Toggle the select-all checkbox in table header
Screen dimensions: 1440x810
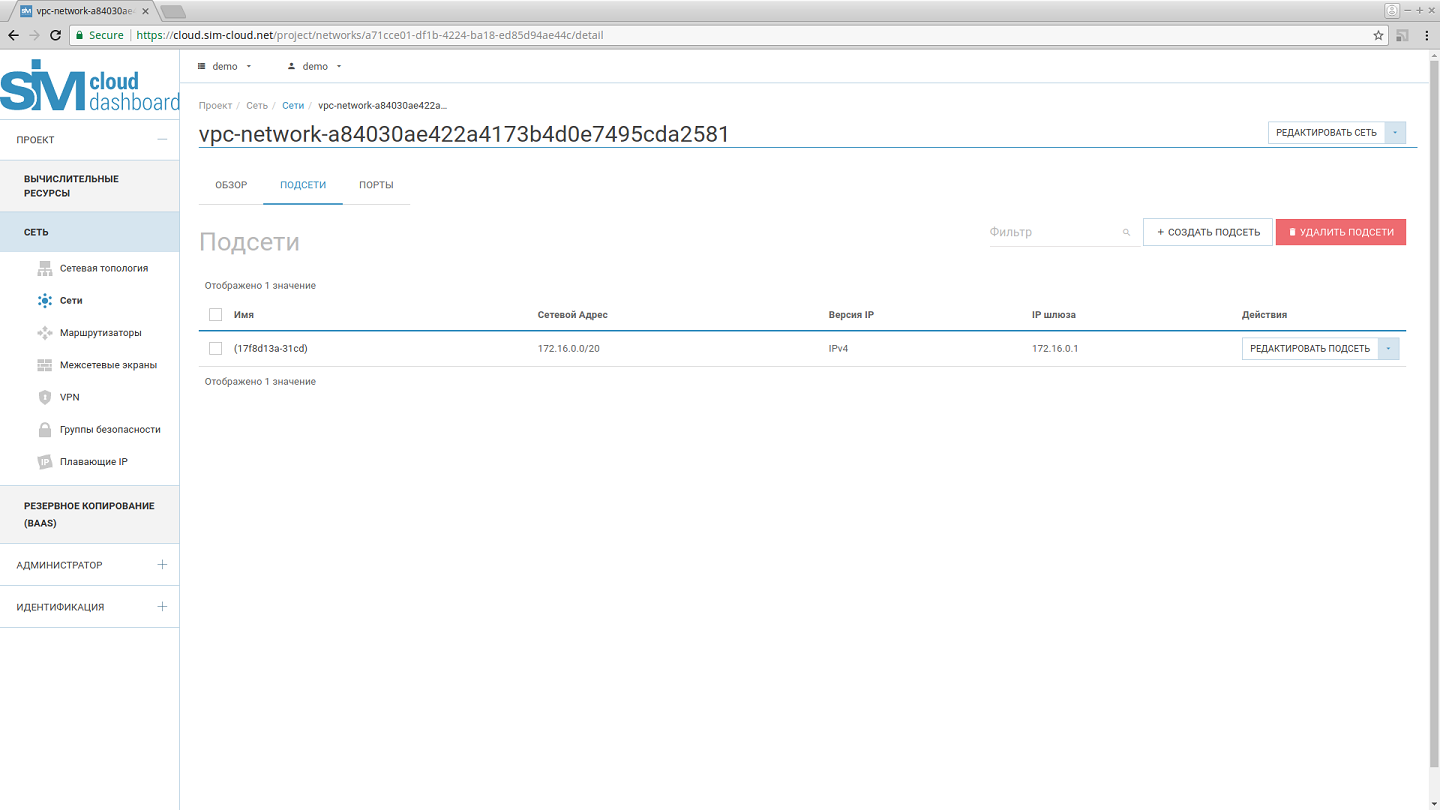coord(215,315)
